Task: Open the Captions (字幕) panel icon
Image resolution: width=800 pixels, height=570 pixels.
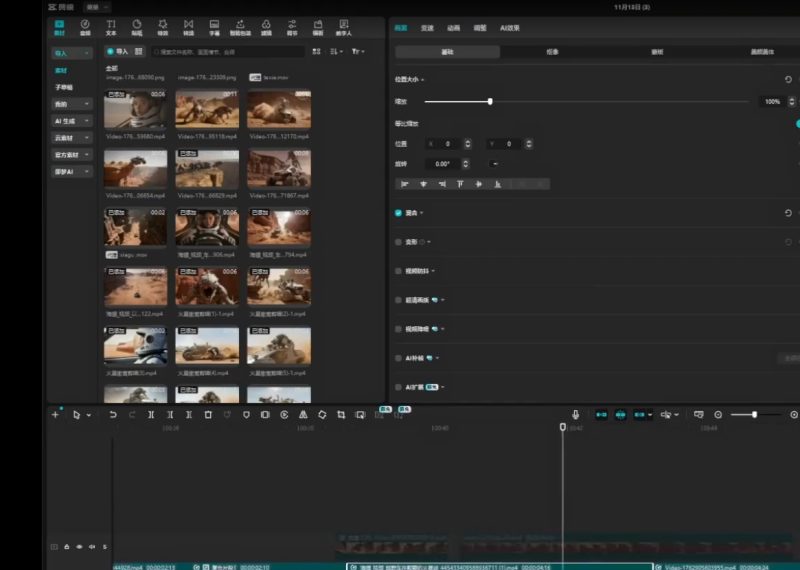Action: [x=214, y=28]
